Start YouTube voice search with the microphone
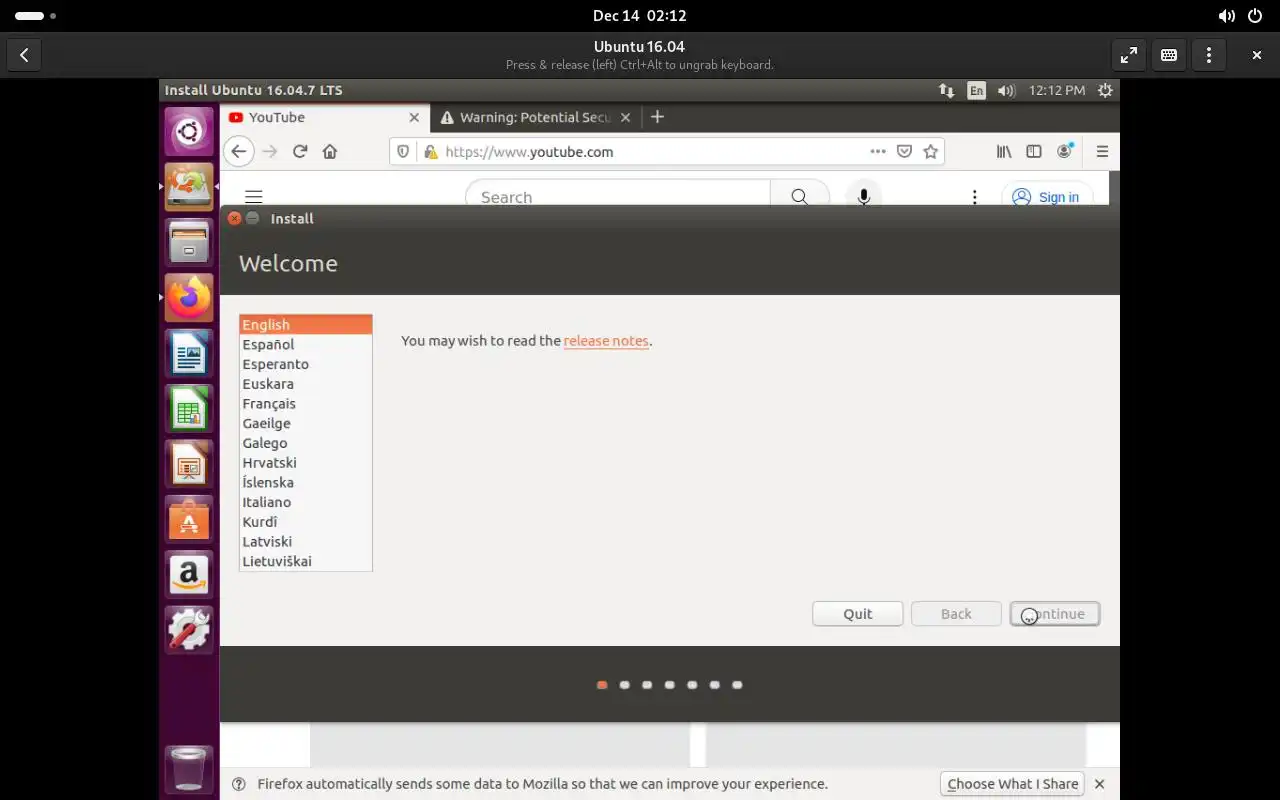Image resolution: width=1280 pixels, height=800 pixels. (864, 196)
